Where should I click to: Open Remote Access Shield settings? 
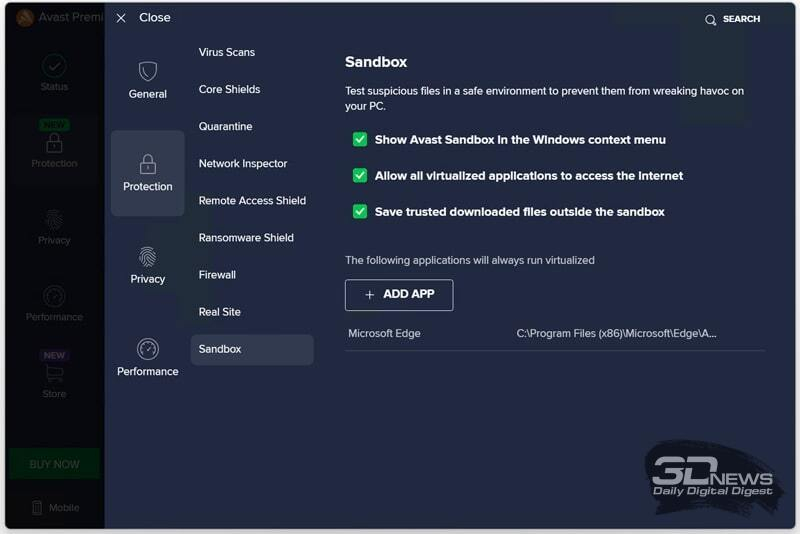pyautogui.click(x=252, y=200)
